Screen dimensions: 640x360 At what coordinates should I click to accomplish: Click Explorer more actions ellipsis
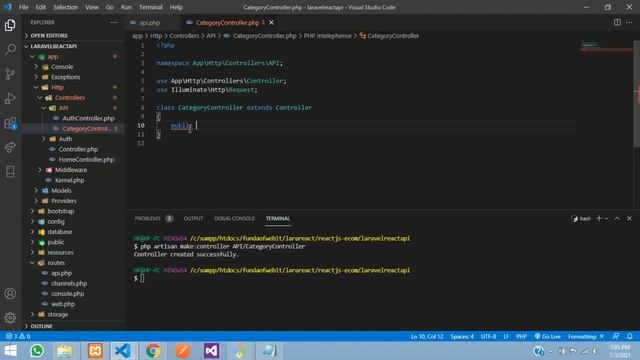pyautogui.click(x=114, y=22)
